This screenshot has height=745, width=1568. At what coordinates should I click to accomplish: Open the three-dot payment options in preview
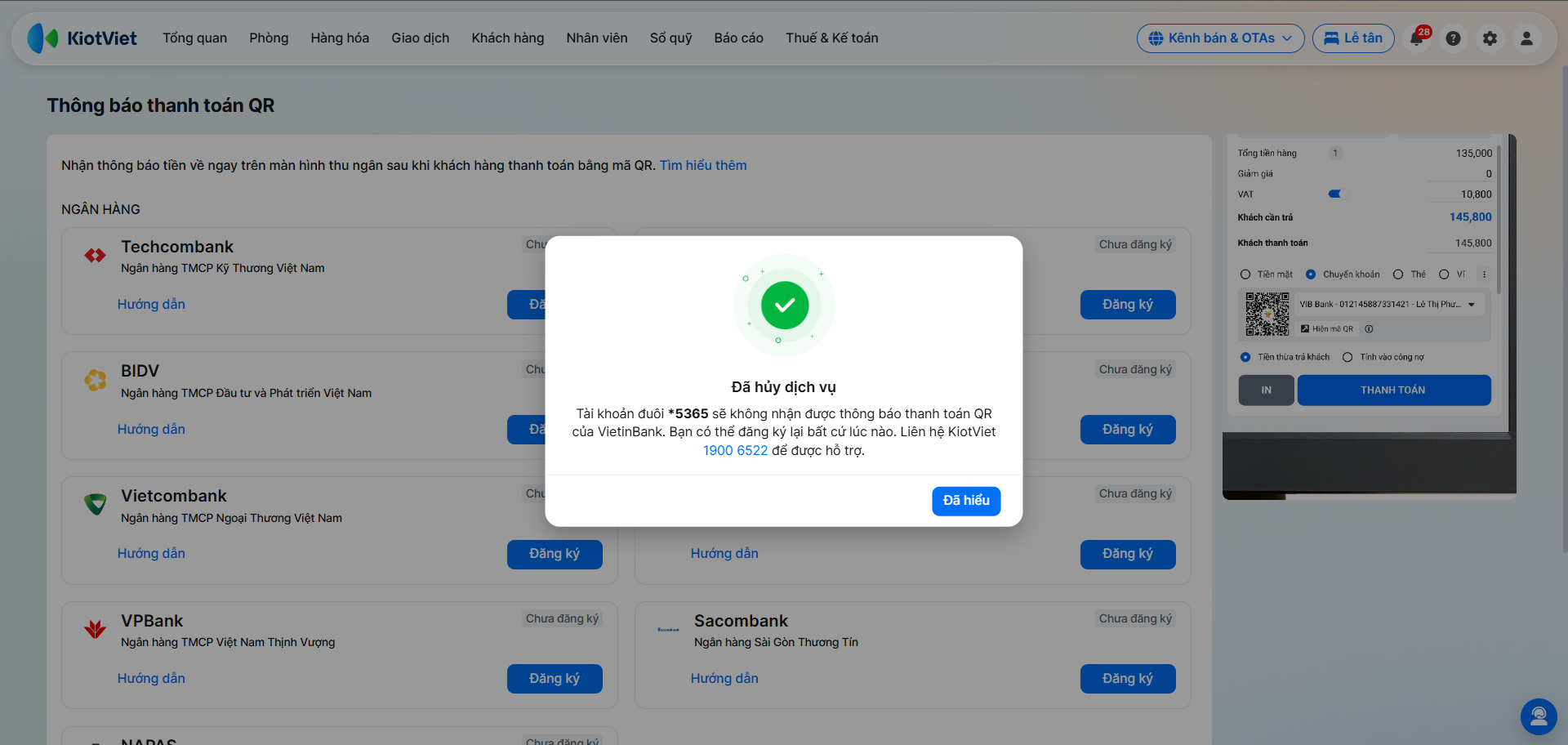pyautogui.click(x=1484, y=274)
